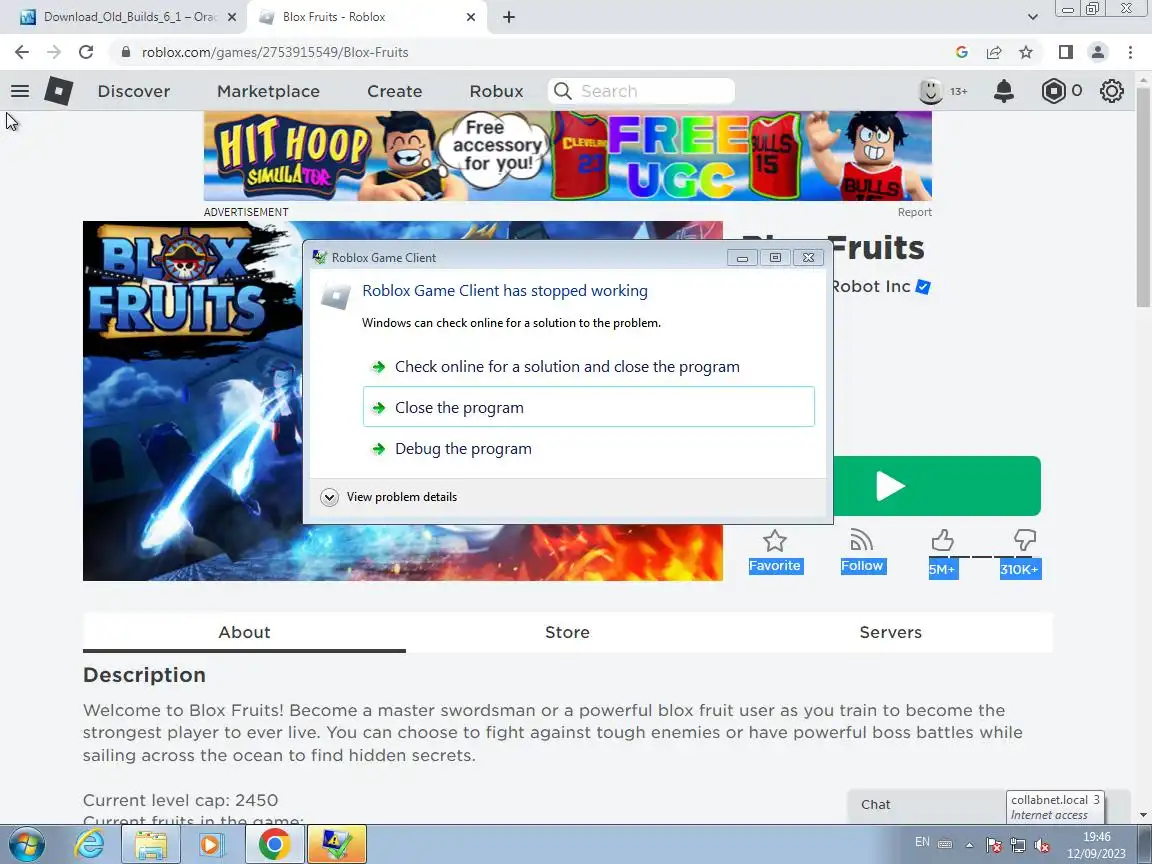The image size is (1152, 864).
Task: Open the Create menu item
Action: [395, 91]
